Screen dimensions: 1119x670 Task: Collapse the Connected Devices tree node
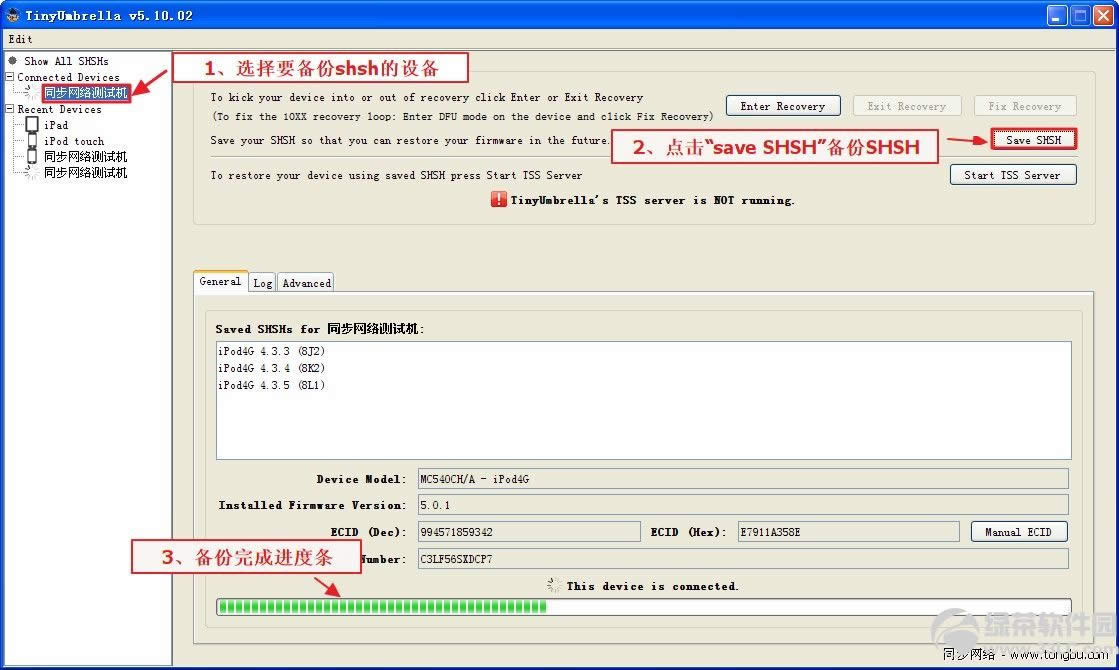click(9, 76)
